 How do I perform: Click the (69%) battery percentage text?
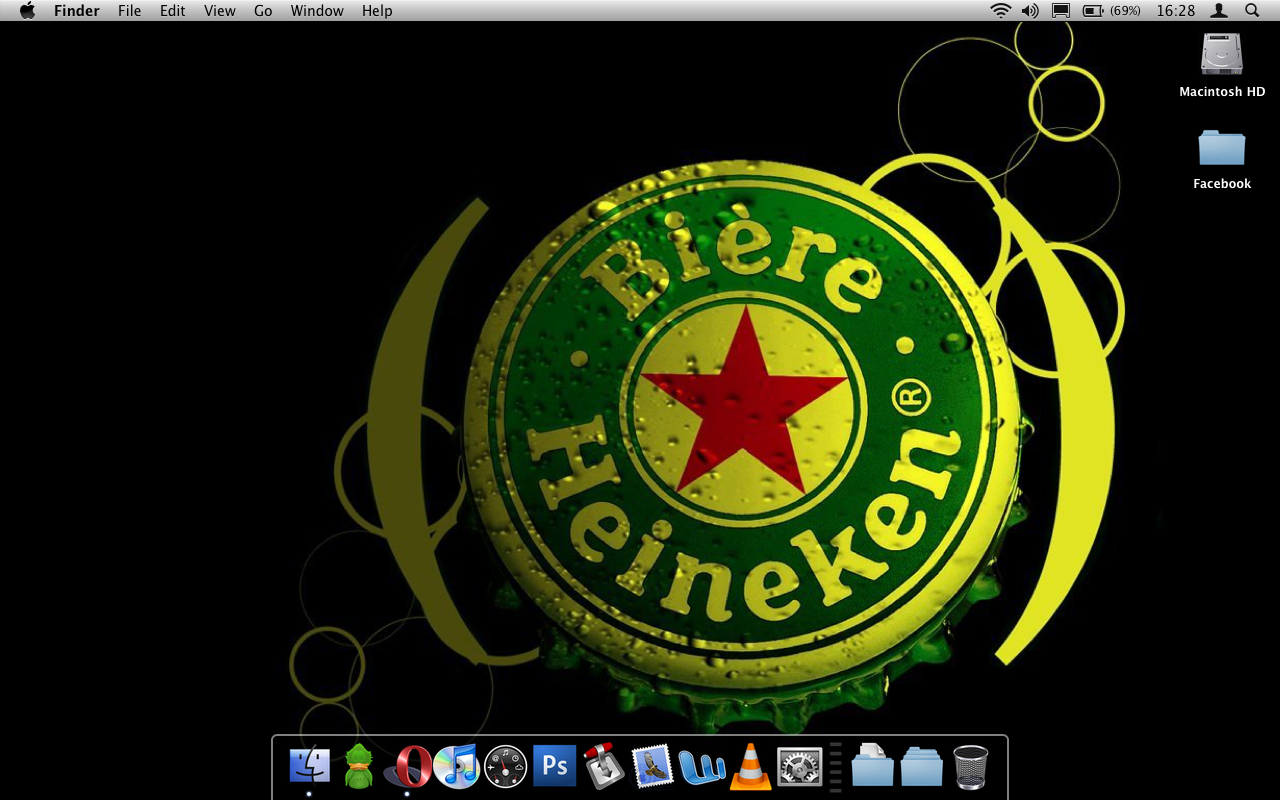pyautogui.click(x=1125, y=10)
